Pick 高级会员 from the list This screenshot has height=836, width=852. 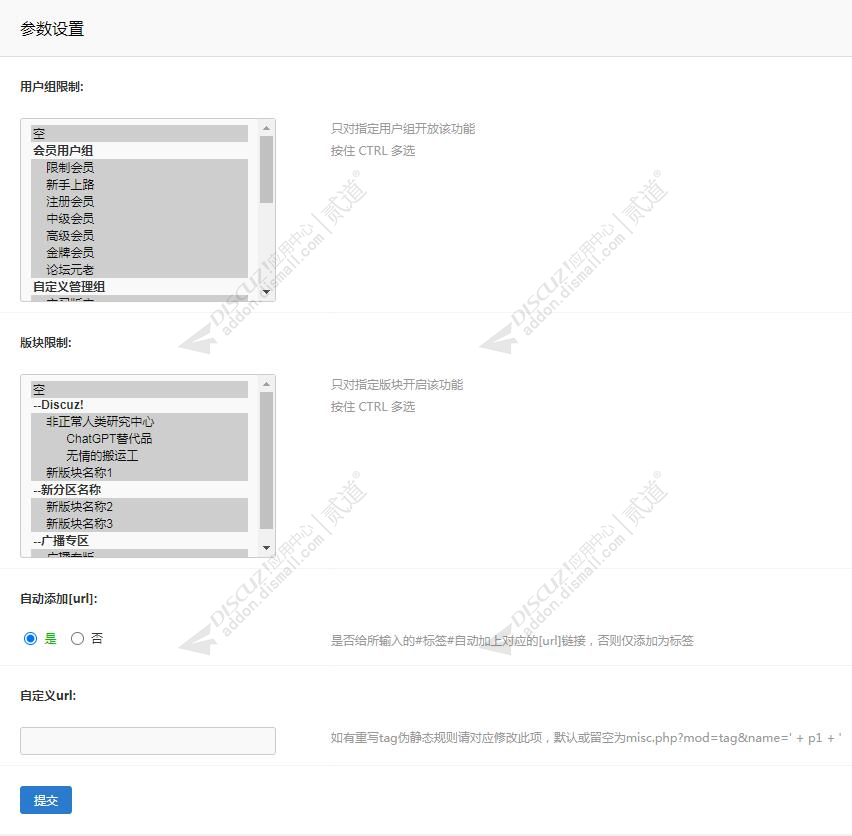(x=140, y=235)
